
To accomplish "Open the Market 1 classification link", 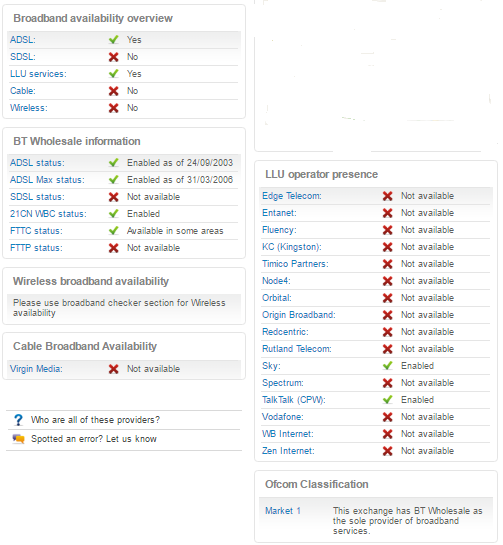I will 283,511.
